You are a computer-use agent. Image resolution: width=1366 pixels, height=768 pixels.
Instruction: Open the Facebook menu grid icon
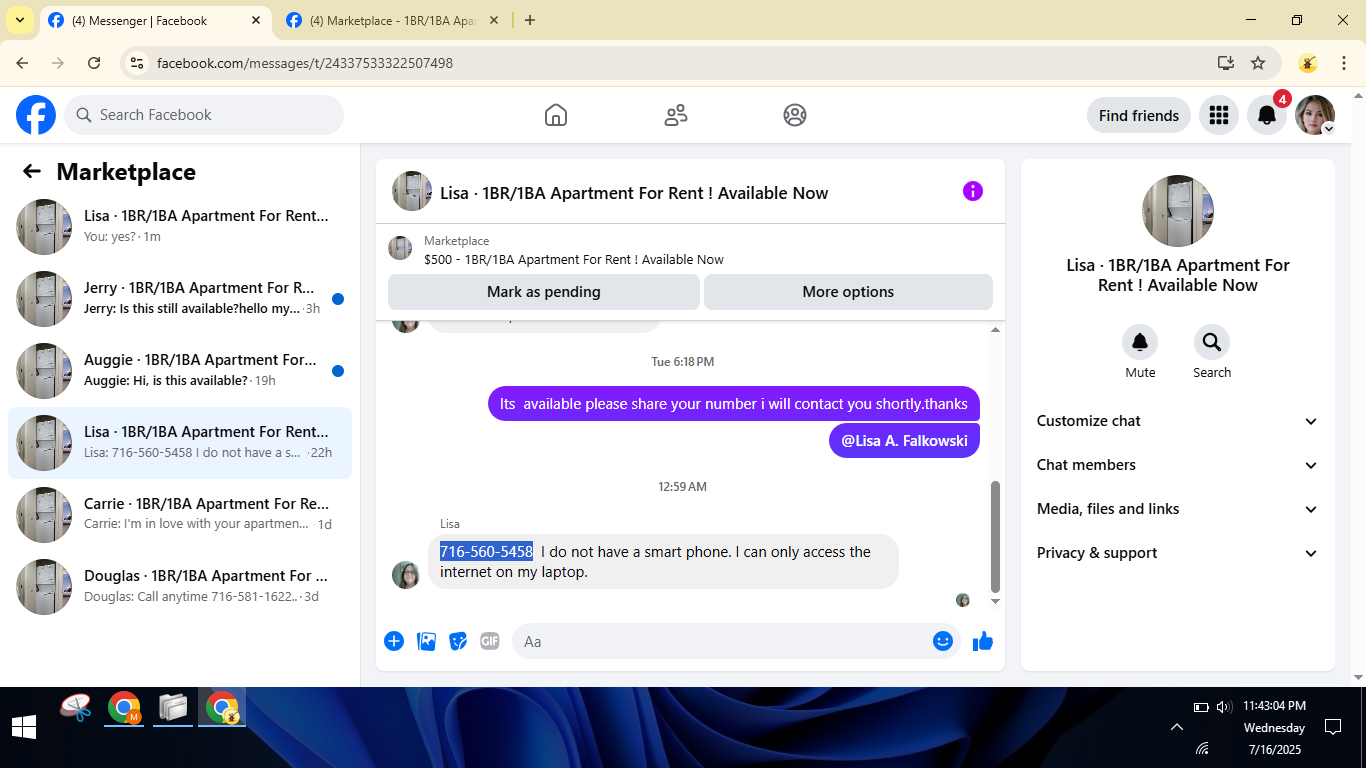[x=1218, y=115]
